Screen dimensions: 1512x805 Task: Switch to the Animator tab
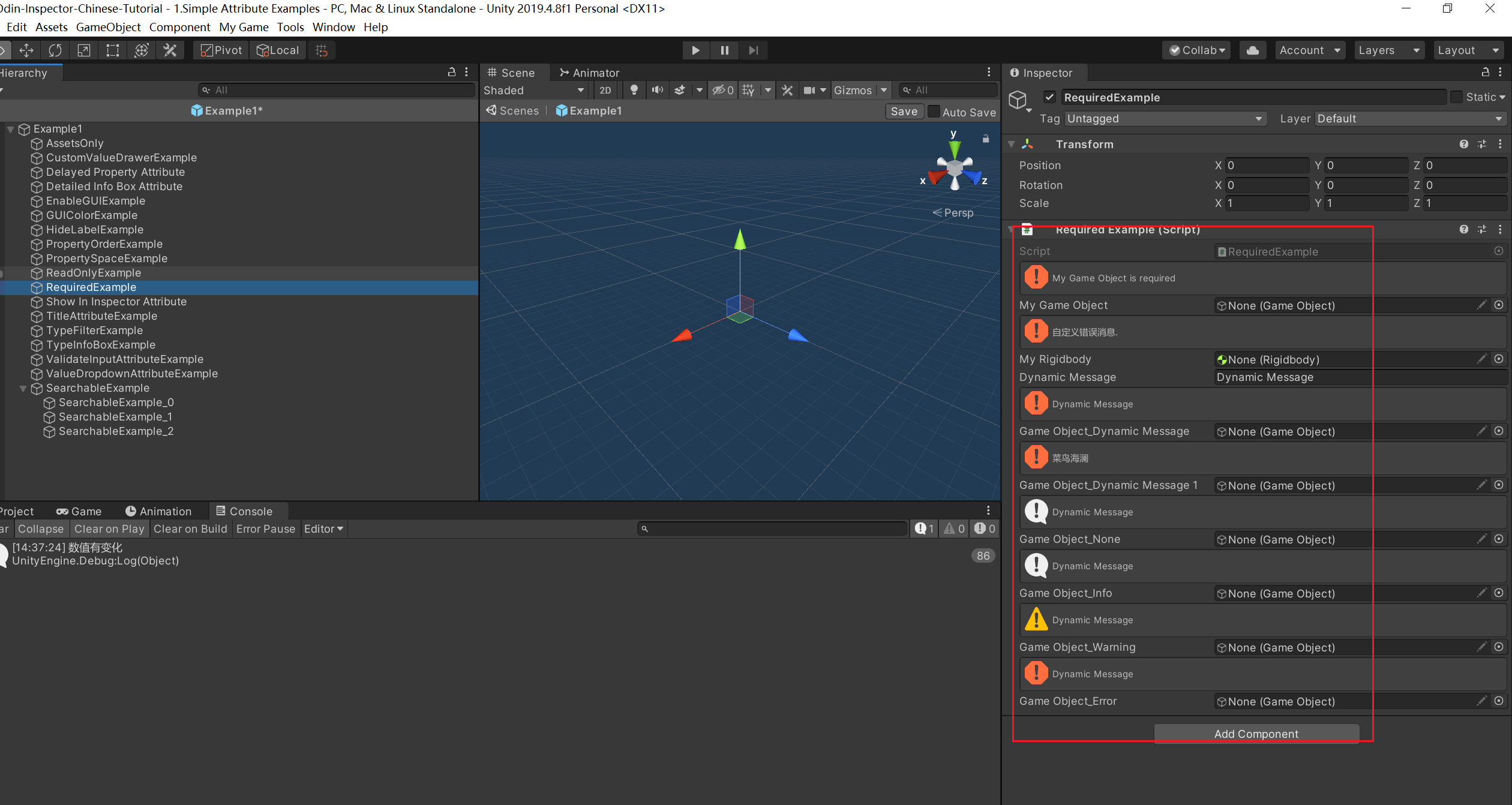589,73
